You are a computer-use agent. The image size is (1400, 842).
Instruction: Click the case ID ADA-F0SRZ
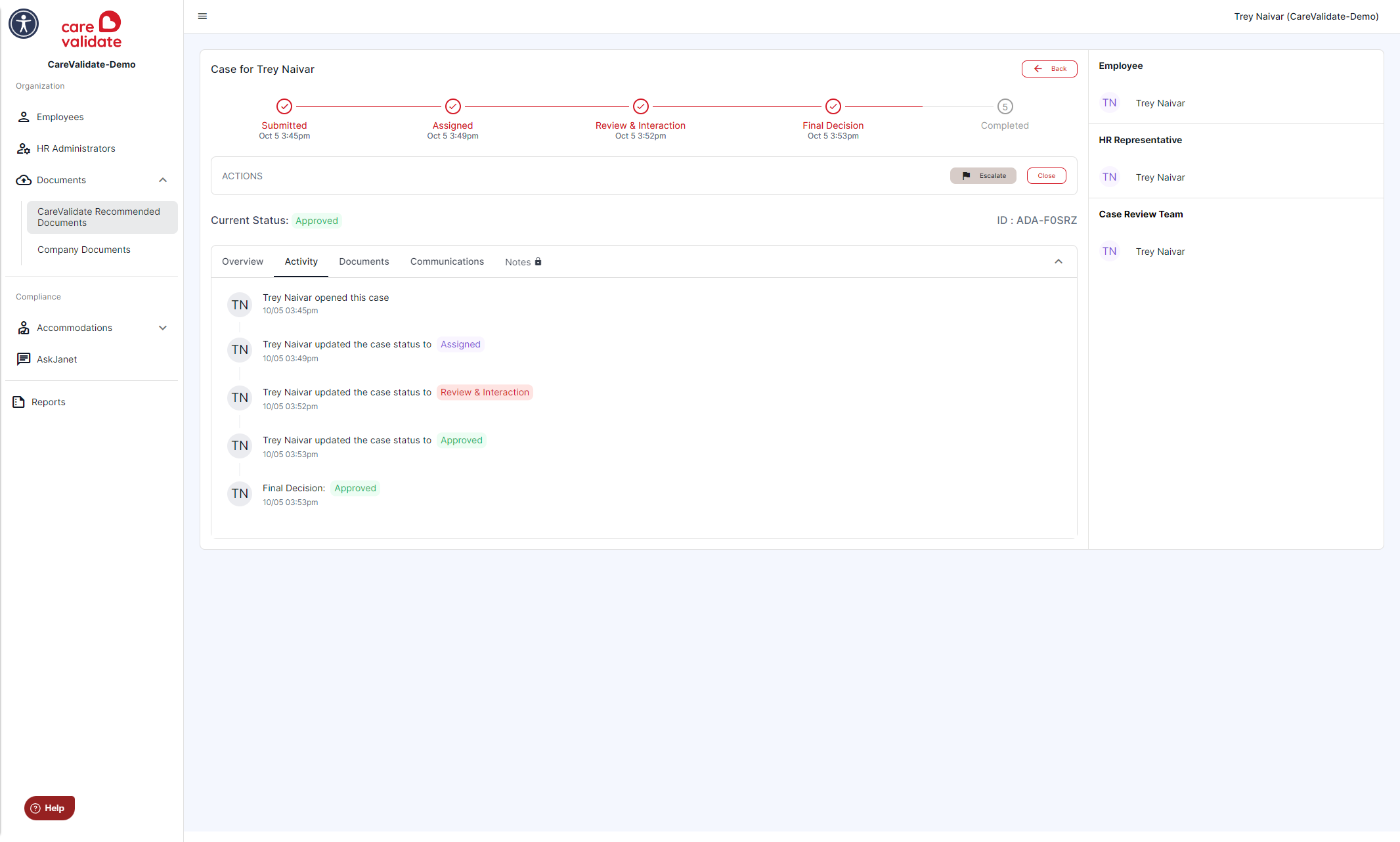[1037, 220]
